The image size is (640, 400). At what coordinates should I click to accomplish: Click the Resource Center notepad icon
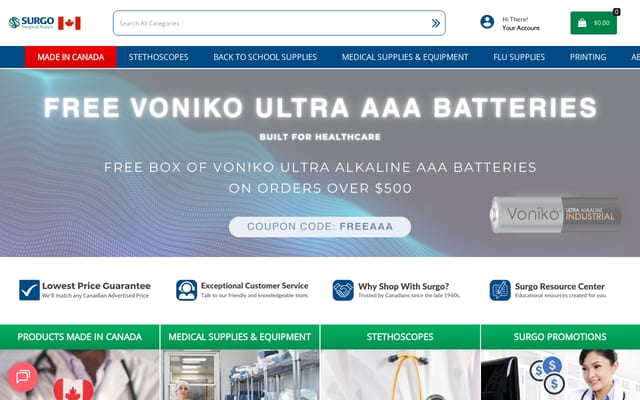click(x=500, y=290)
